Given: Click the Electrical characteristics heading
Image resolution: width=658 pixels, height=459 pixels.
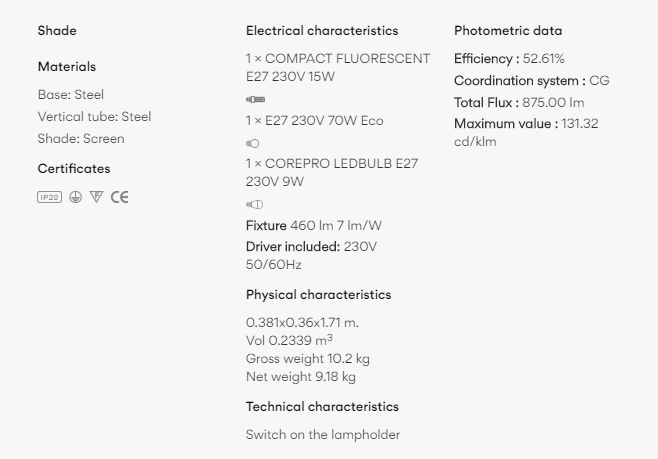Looking at the screenshot, I should (x=322, y=31).
